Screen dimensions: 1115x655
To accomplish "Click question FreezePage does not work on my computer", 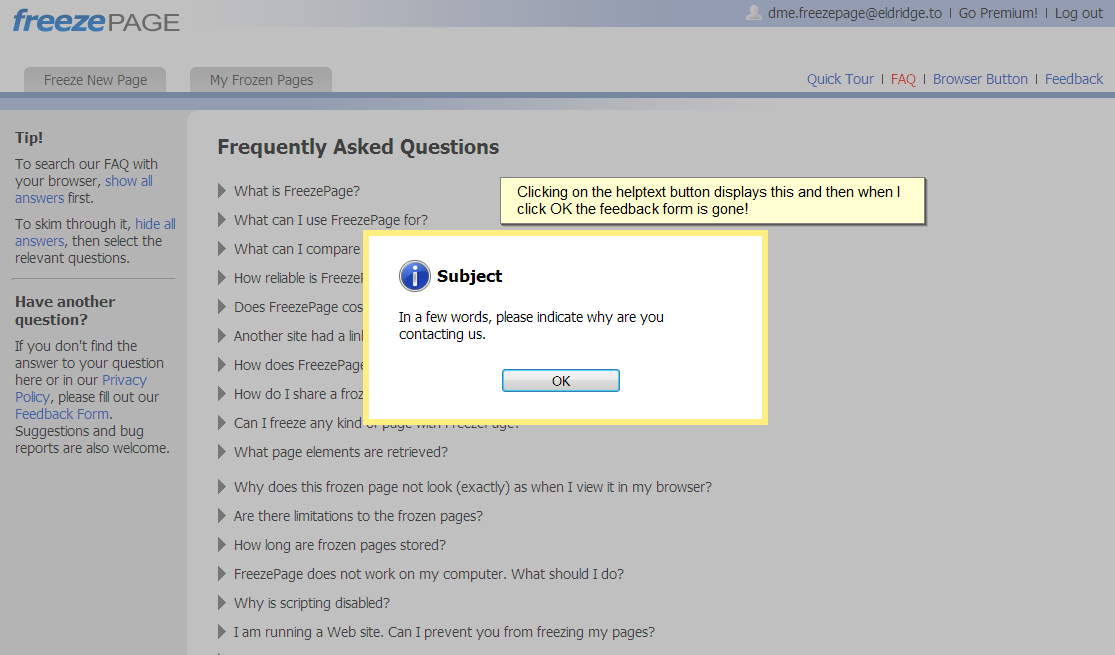I will pyautogui.click(x=429, y=574).
